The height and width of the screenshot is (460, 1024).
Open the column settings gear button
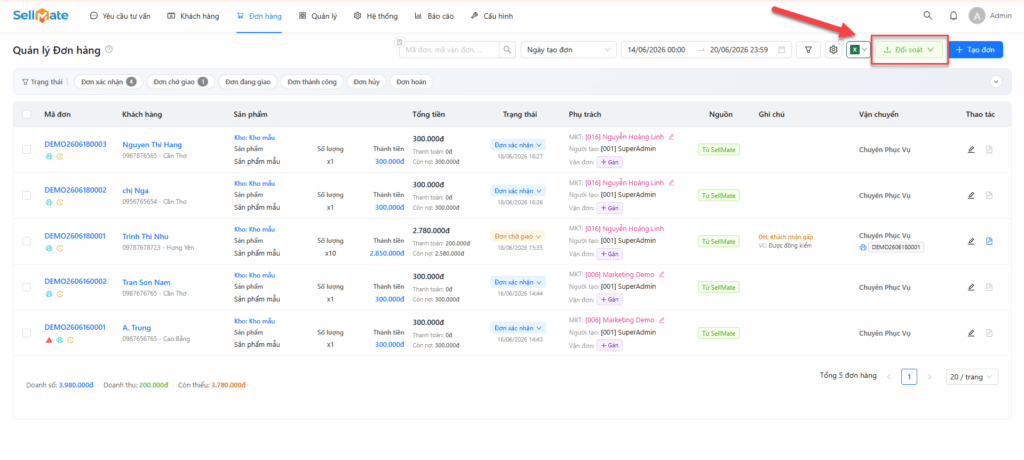(x=833, y=50)
